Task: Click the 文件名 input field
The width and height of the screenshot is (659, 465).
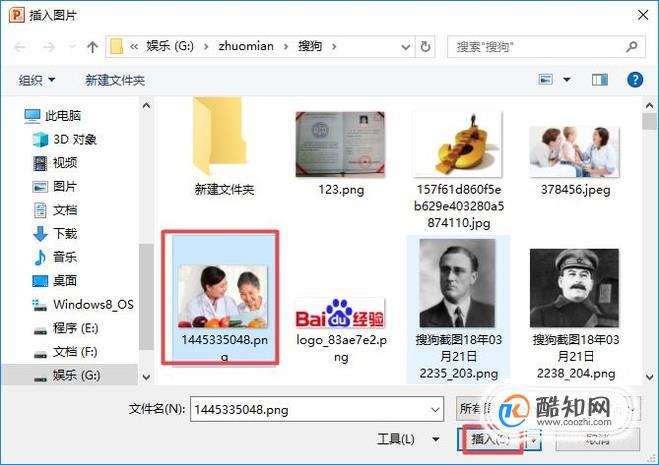Action: click(311, 409)
